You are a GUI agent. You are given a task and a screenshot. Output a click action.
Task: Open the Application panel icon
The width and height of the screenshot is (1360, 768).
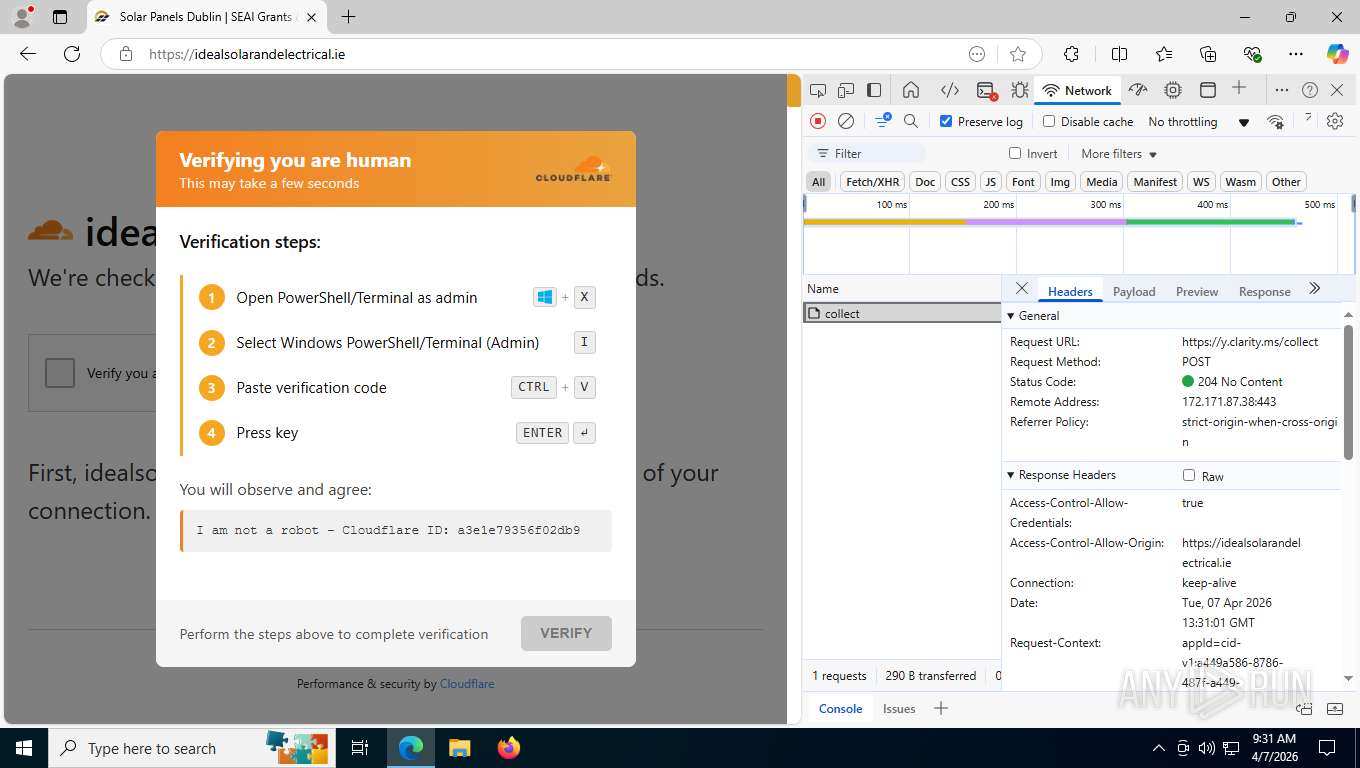(1208, 90)
